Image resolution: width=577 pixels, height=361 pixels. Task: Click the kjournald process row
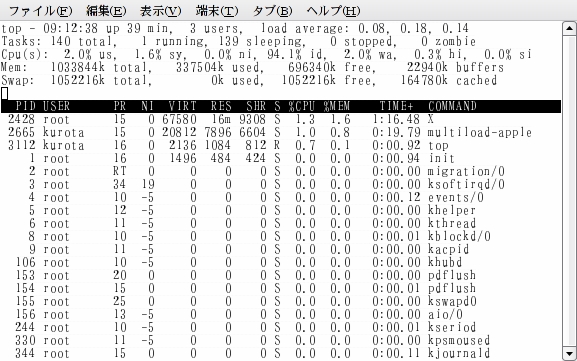(x=281, y=354)
